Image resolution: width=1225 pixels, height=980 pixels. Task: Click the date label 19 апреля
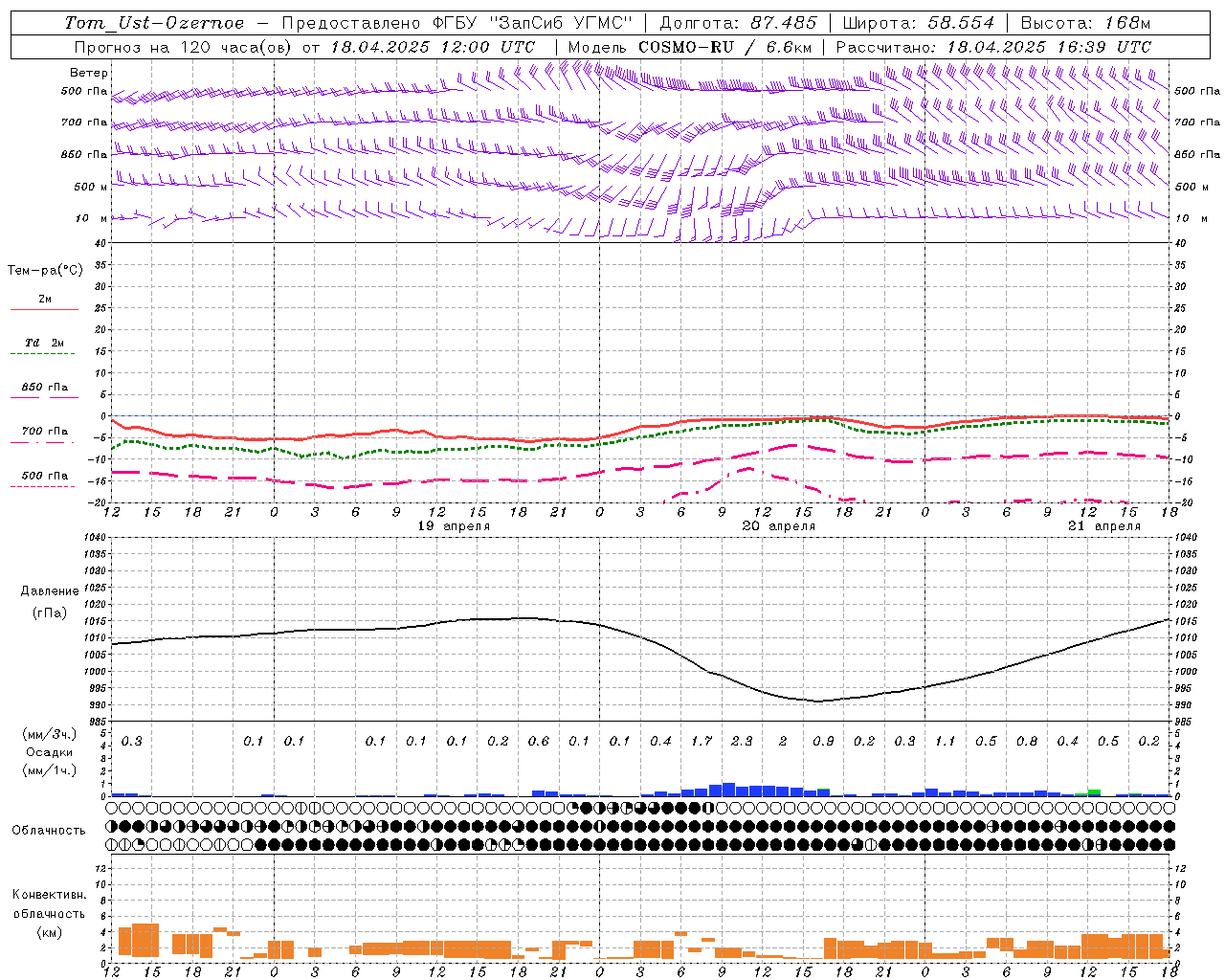pos(454,526)
